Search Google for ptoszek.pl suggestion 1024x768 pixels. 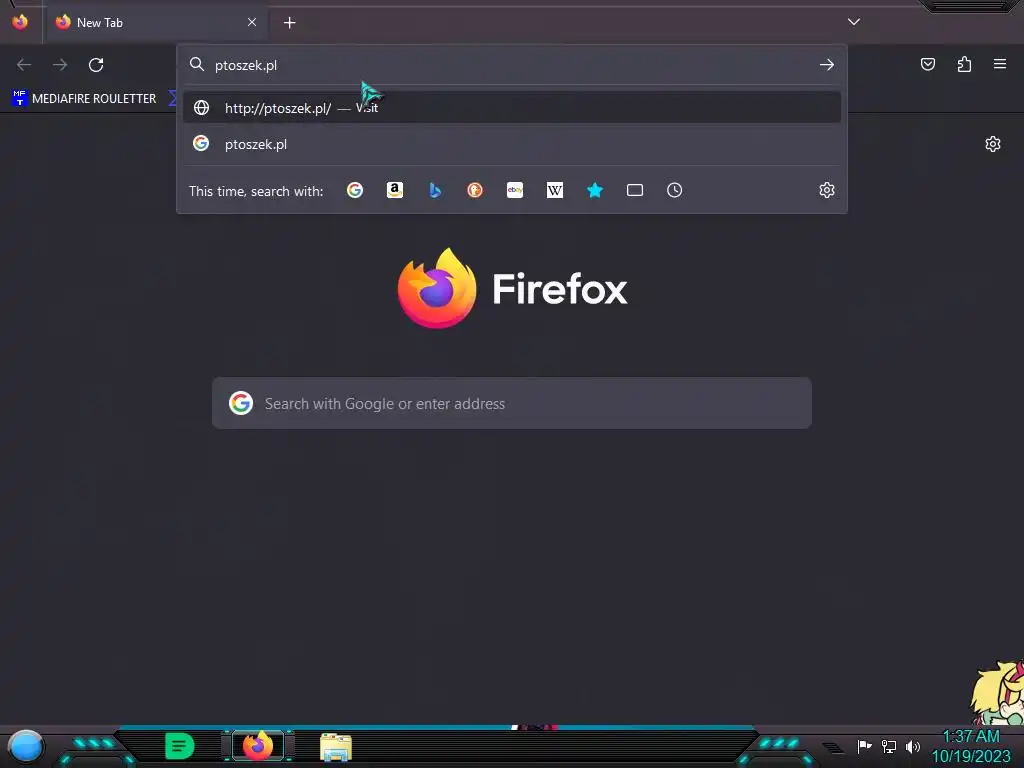[x=512, y=144]
